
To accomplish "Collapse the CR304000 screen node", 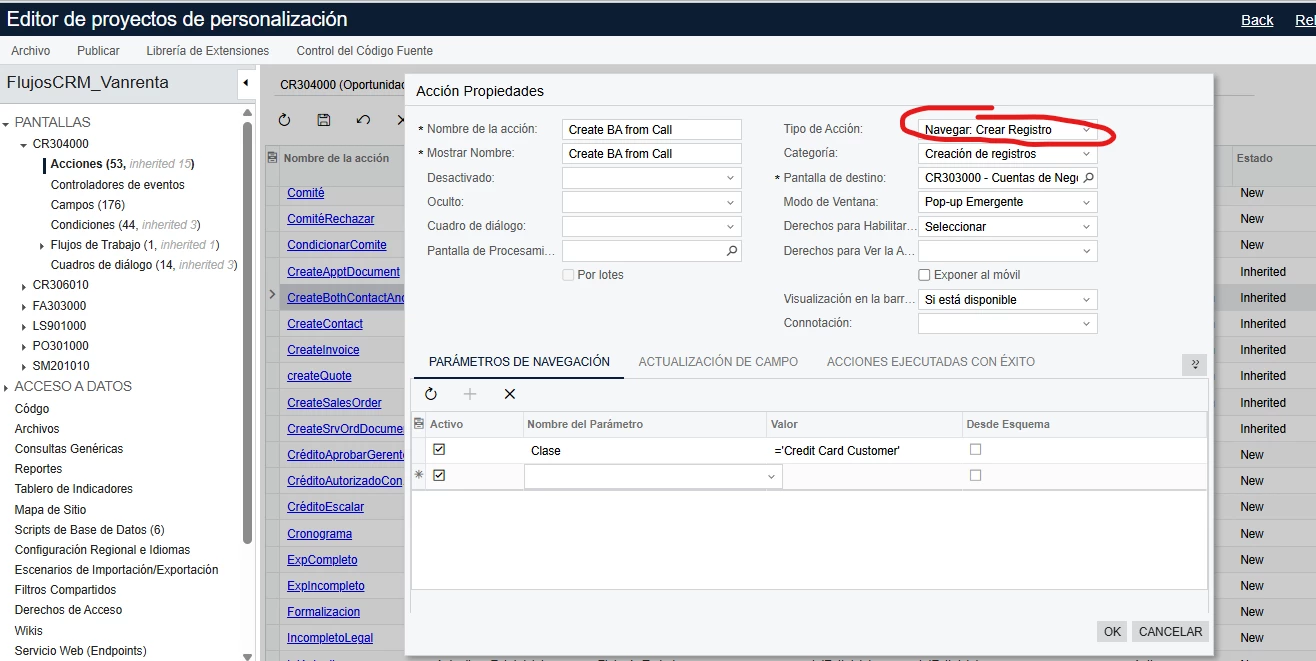I will click(x=24, y=145).
